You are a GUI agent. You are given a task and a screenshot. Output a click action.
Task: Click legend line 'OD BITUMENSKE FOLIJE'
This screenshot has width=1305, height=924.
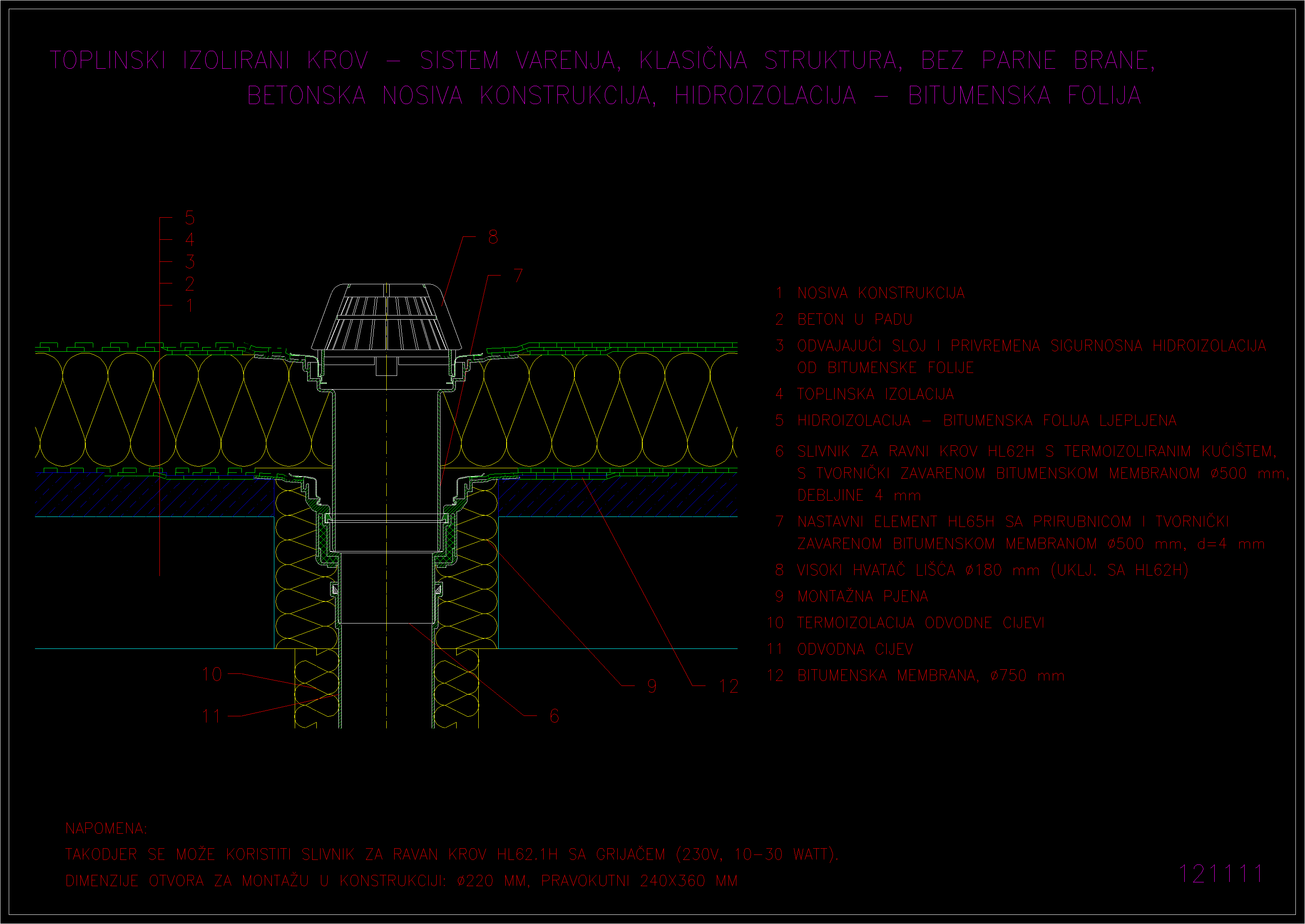(885, 368)
